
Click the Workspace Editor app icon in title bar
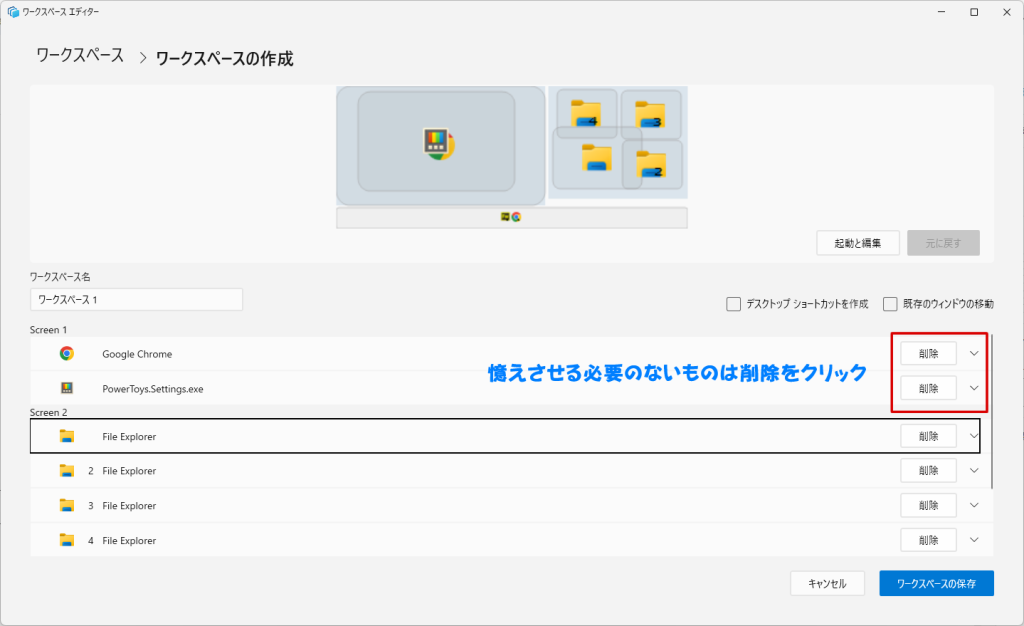13,12
